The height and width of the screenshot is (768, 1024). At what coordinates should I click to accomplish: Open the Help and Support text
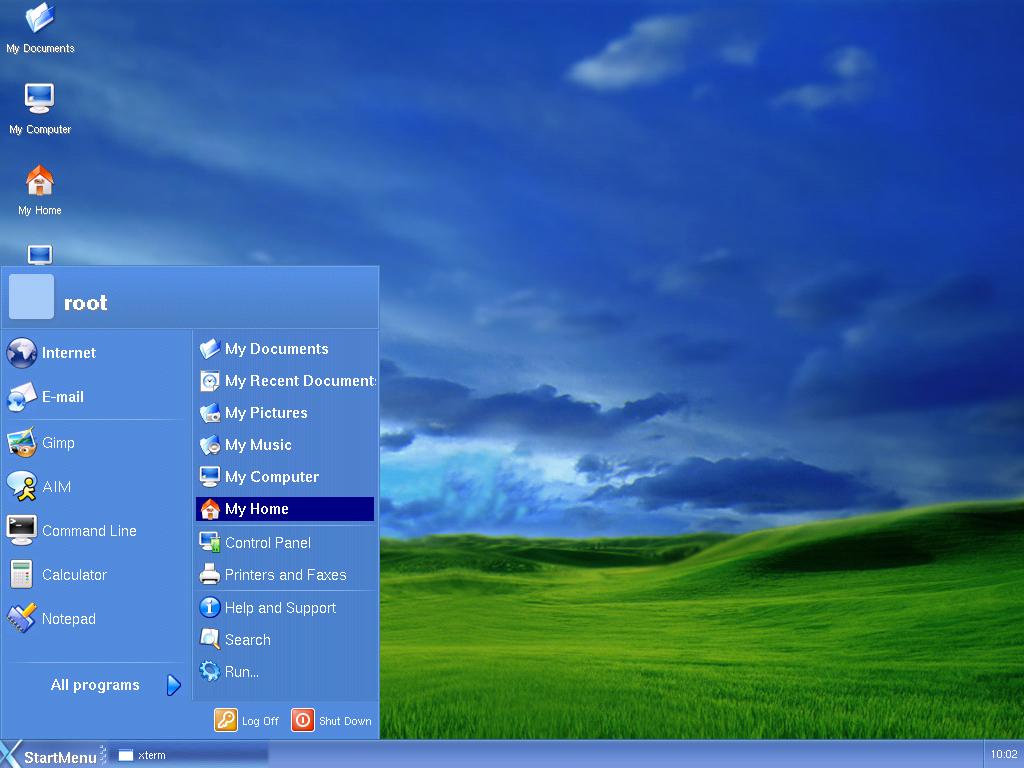coord(280,608)
